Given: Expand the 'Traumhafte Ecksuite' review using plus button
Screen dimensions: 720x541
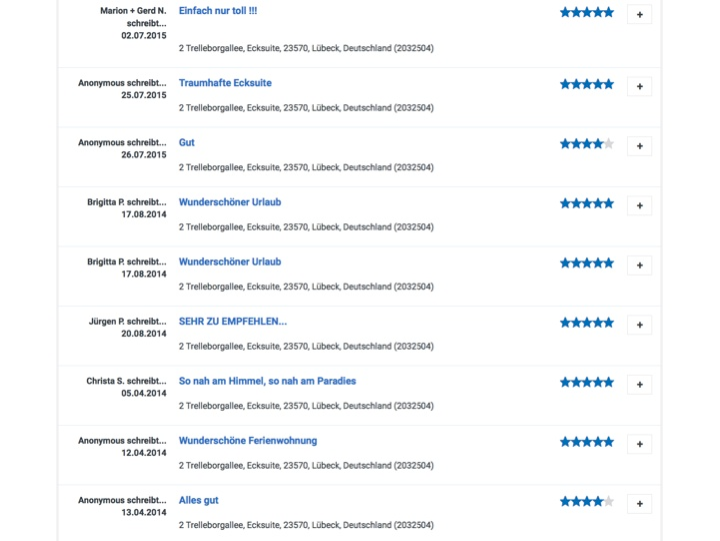Looking at the screenshot, I should tap(640, 86).
